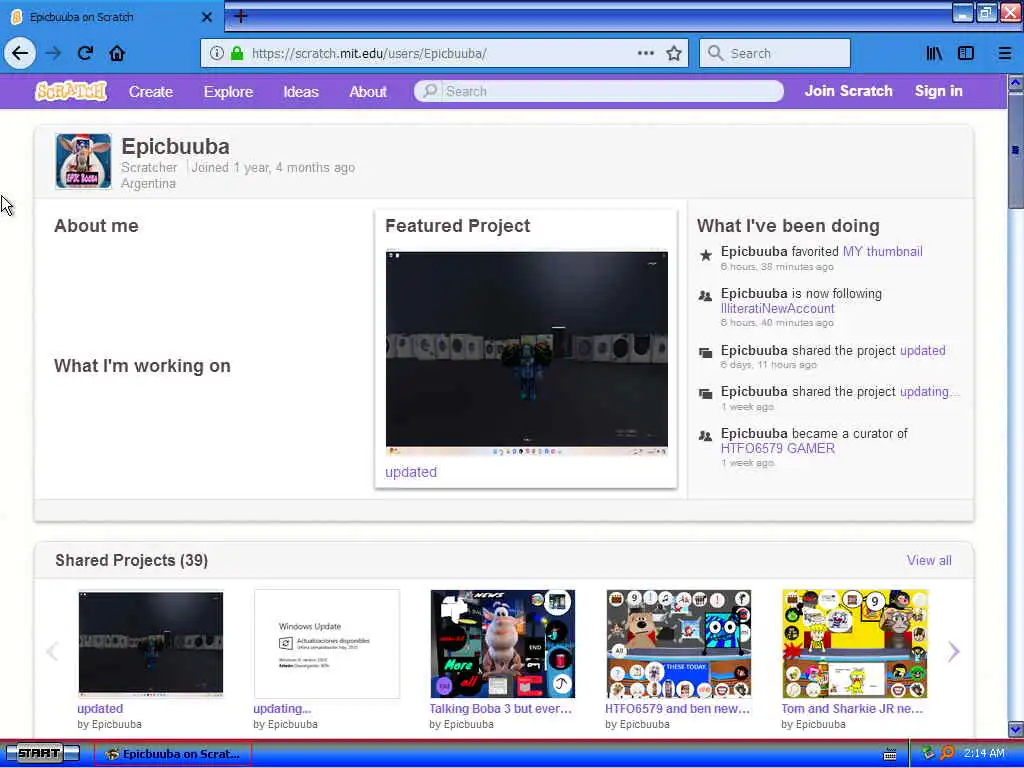Open 'updated' link under Featured Project
Screen dimensions: 1024x768
(x=411, y=472)
